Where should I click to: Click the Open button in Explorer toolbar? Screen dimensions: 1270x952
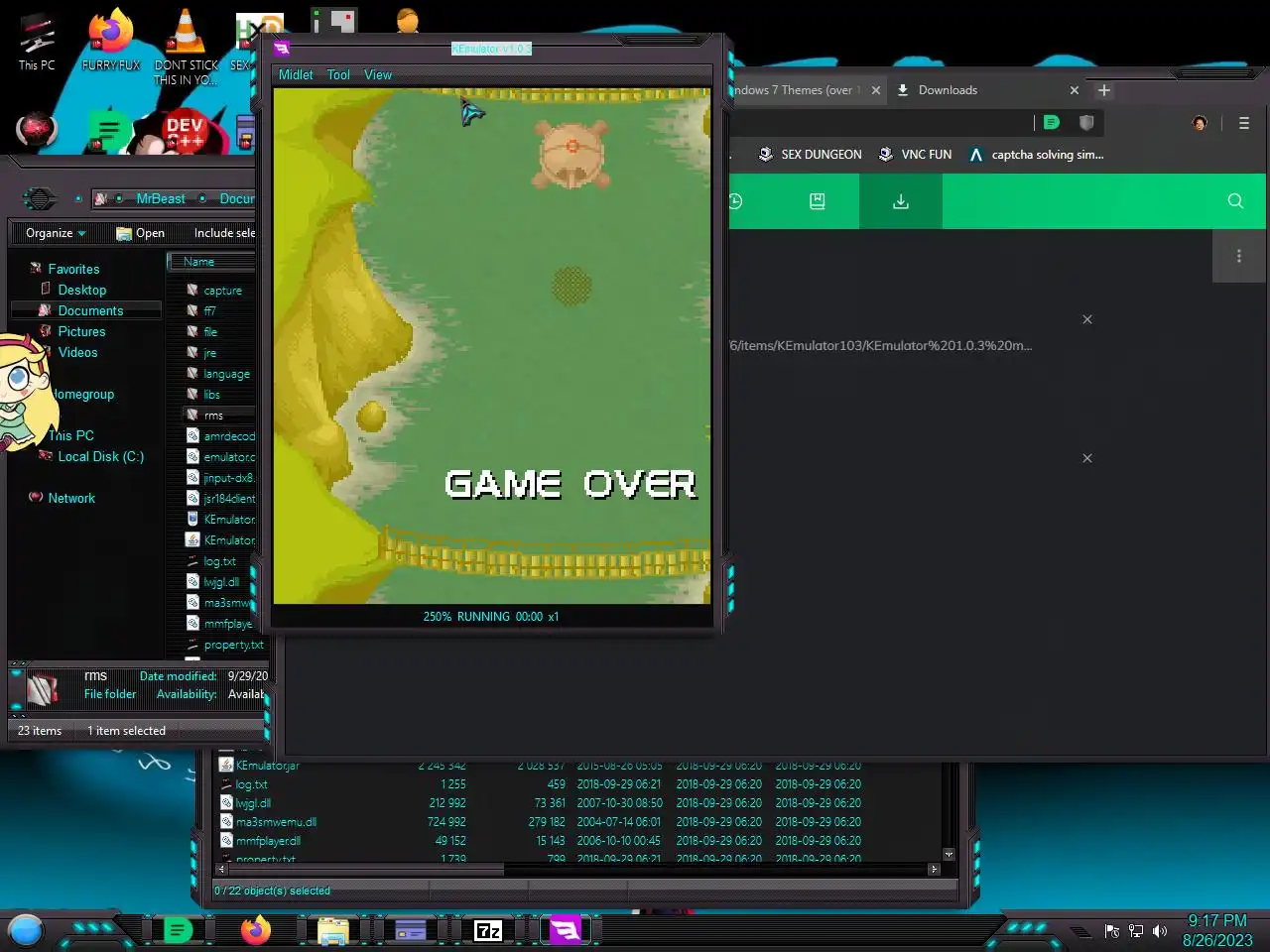(x=140, y=233)
